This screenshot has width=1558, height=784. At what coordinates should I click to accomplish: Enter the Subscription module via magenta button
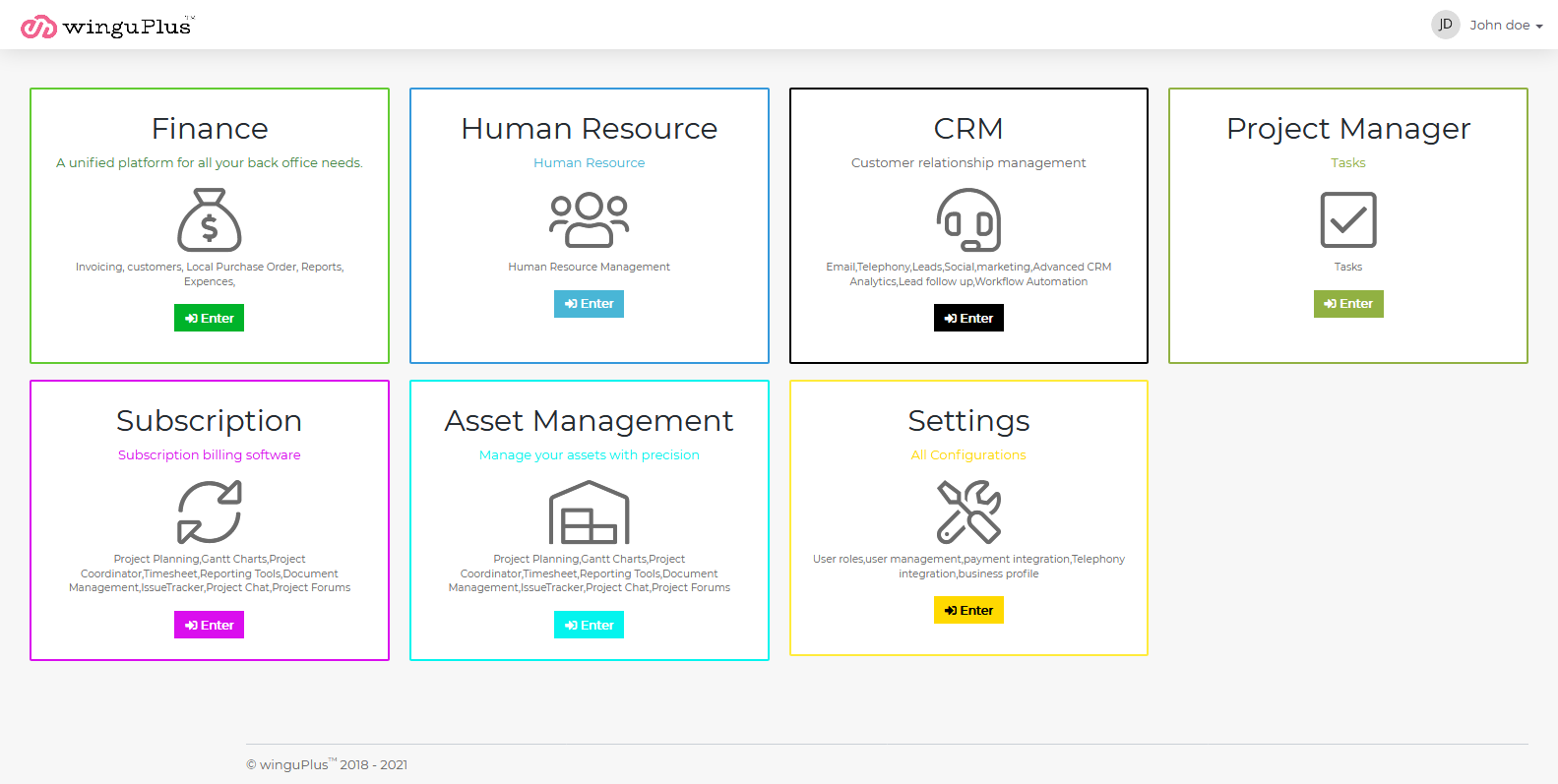[x=210, y=625]
